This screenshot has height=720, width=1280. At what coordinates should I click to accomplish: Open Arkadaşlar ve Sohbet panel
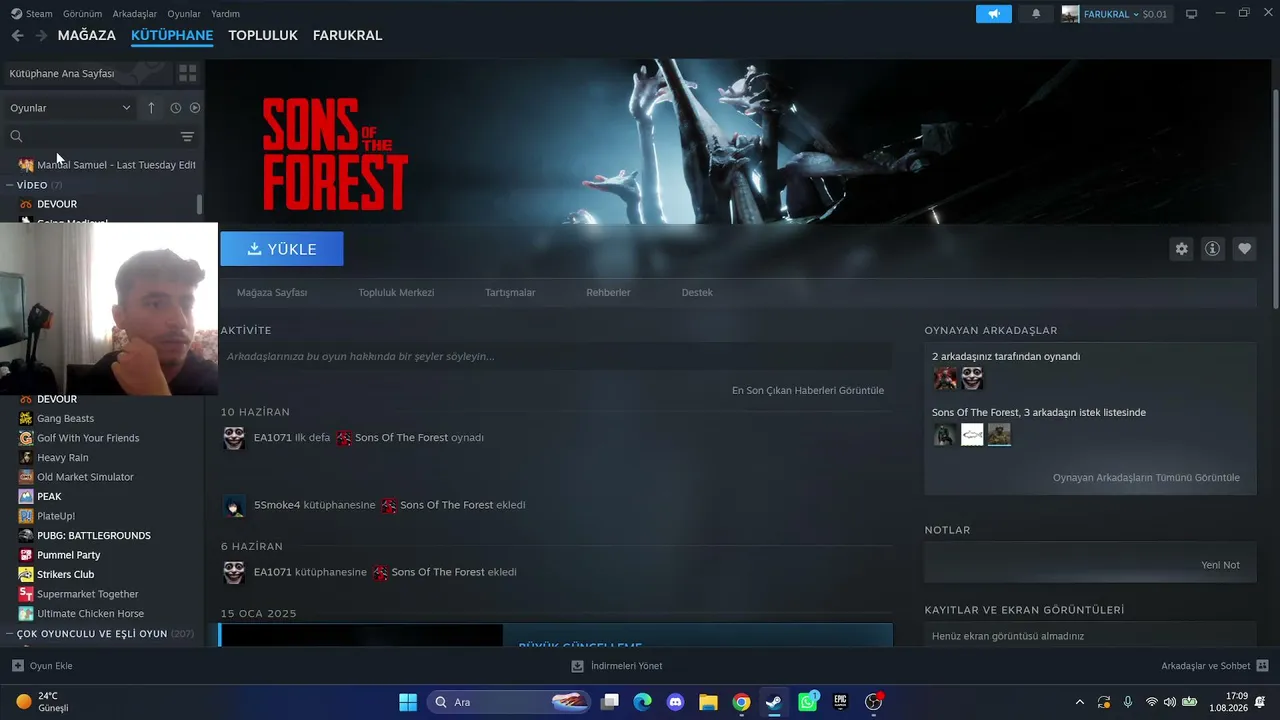[1215, 666]
